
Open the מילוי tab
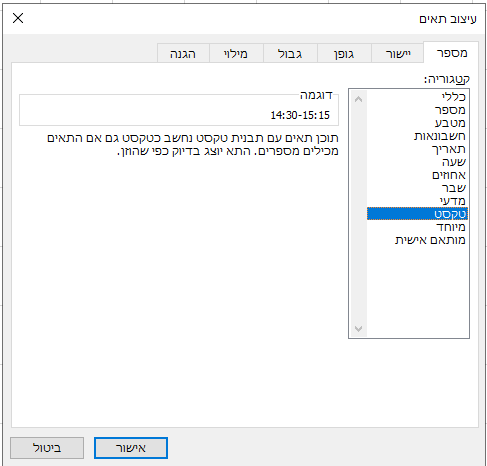pos(236,54)
